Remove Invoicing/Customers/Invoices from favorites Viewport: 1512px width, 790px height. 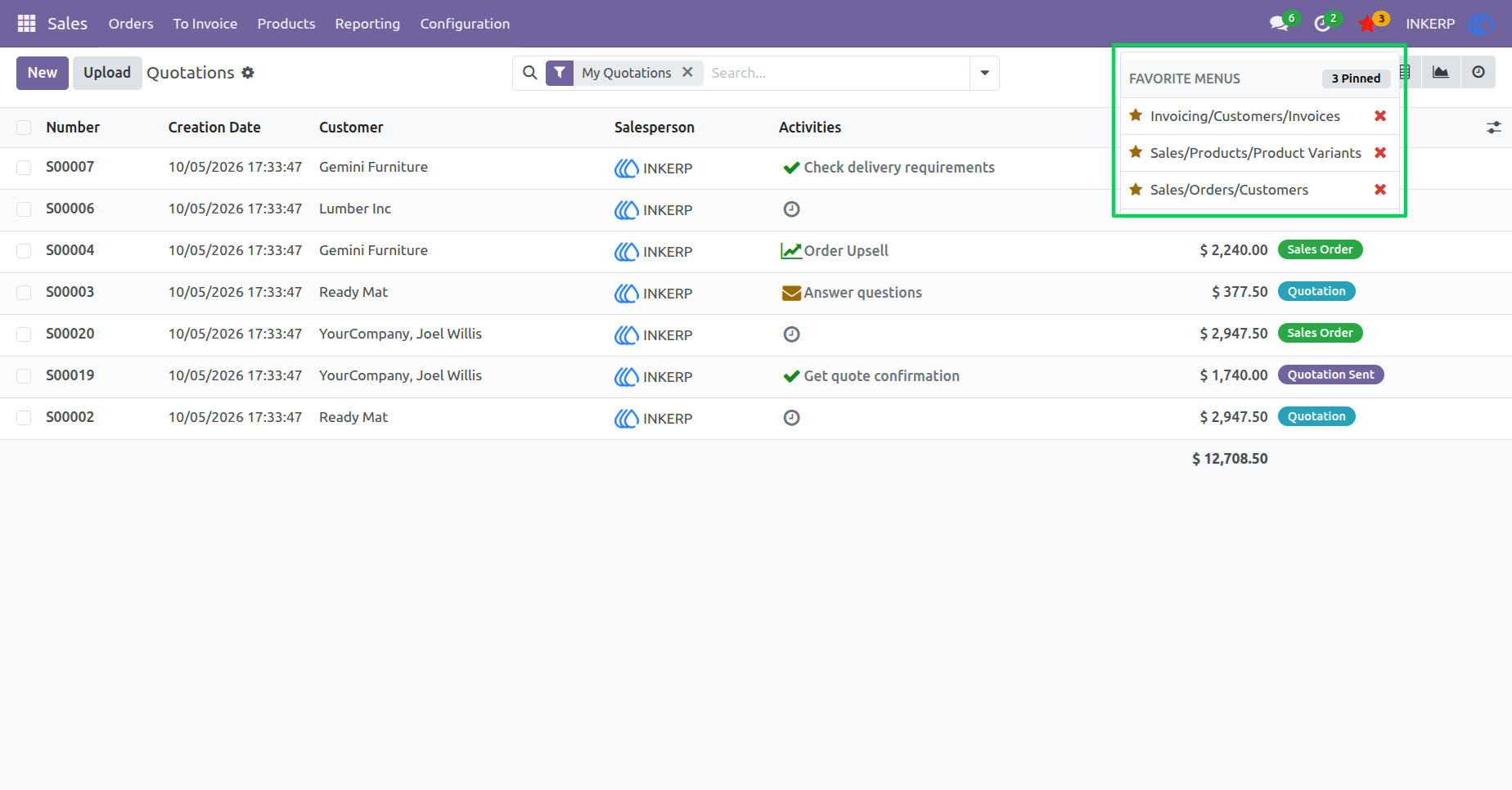click(x=1380, y=116)
